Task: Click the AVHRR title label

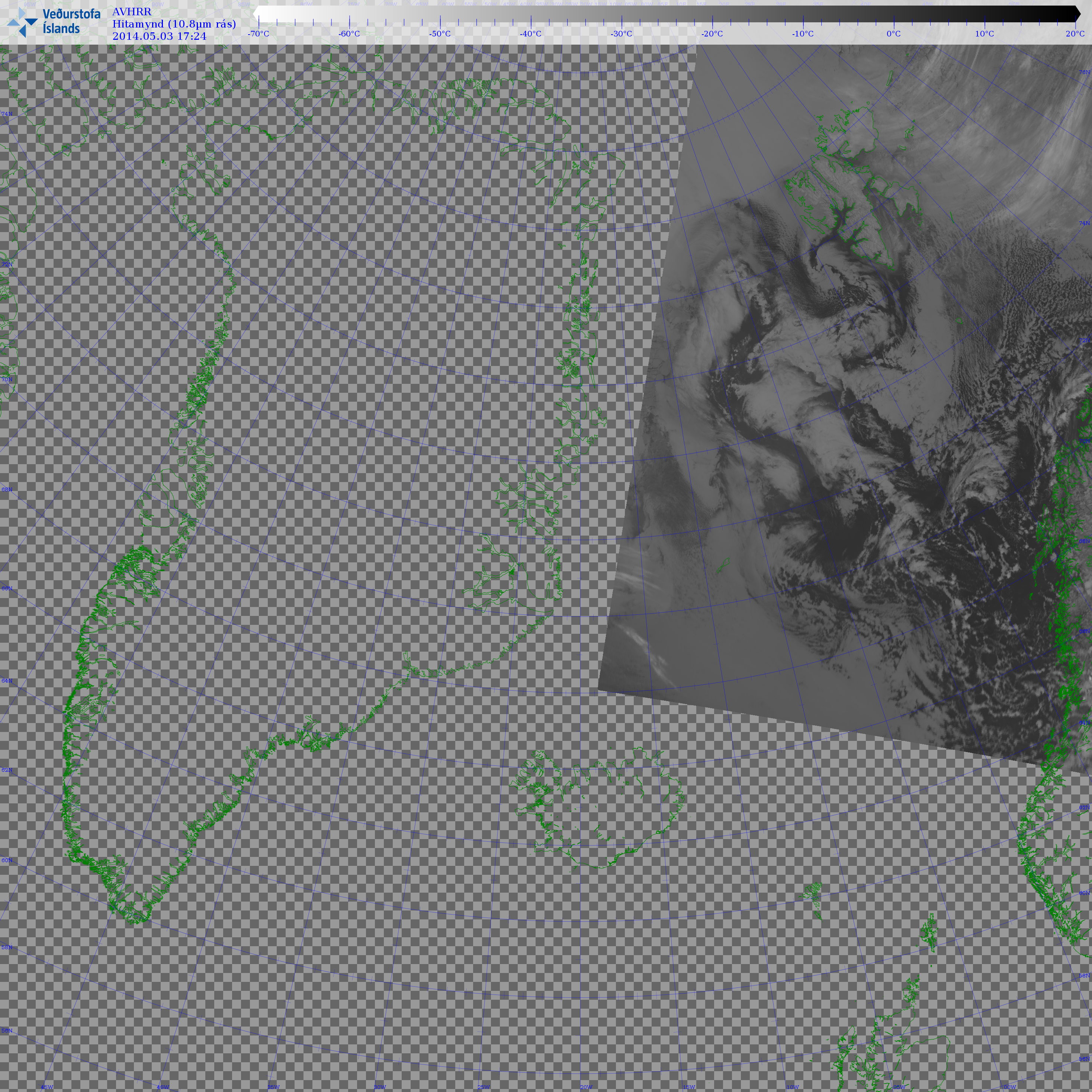Action: pos(132,12)
